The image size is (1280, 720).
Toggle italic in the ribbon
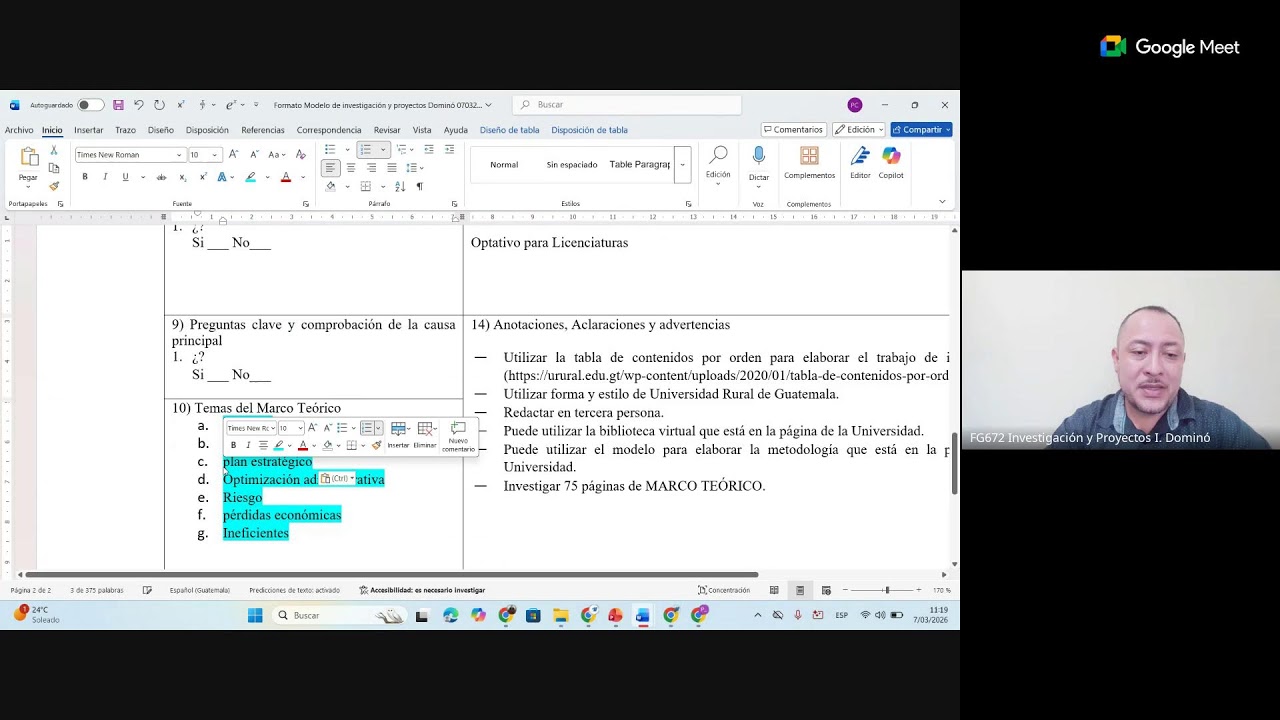click(x=105, y=177)
